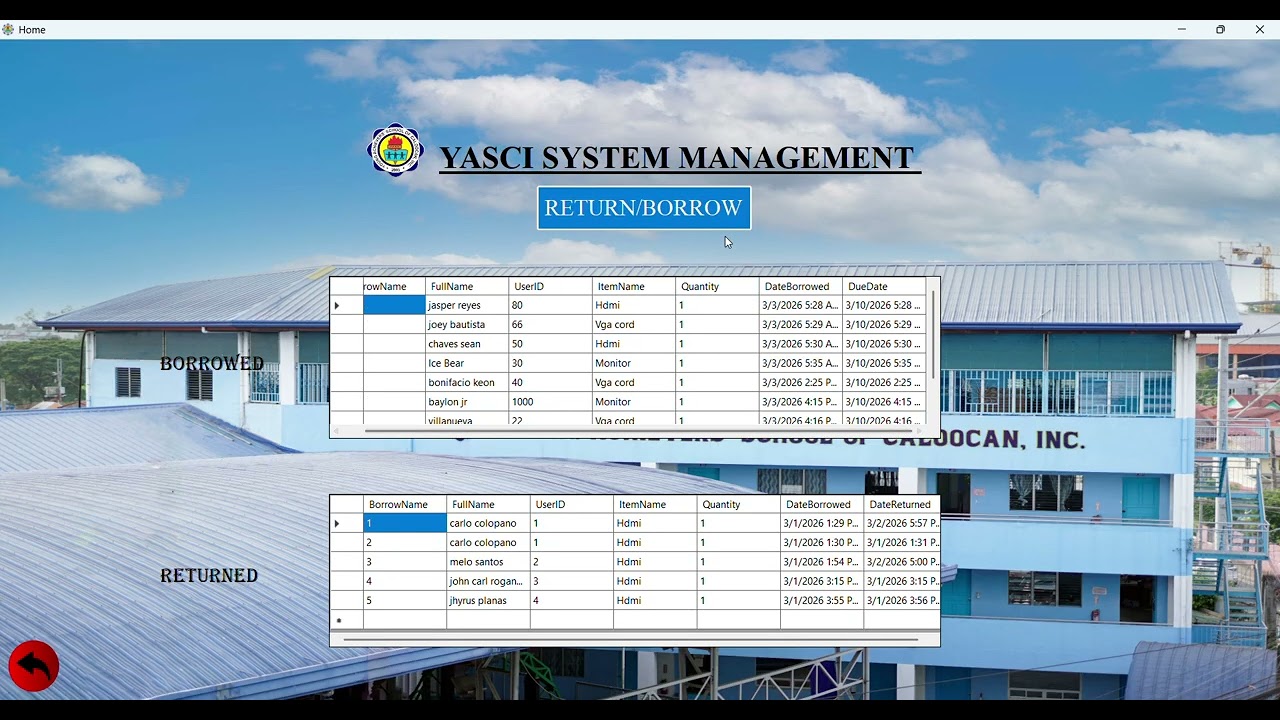
Task: Sort borrowed table by FullName header
Action: pos(467,286)
